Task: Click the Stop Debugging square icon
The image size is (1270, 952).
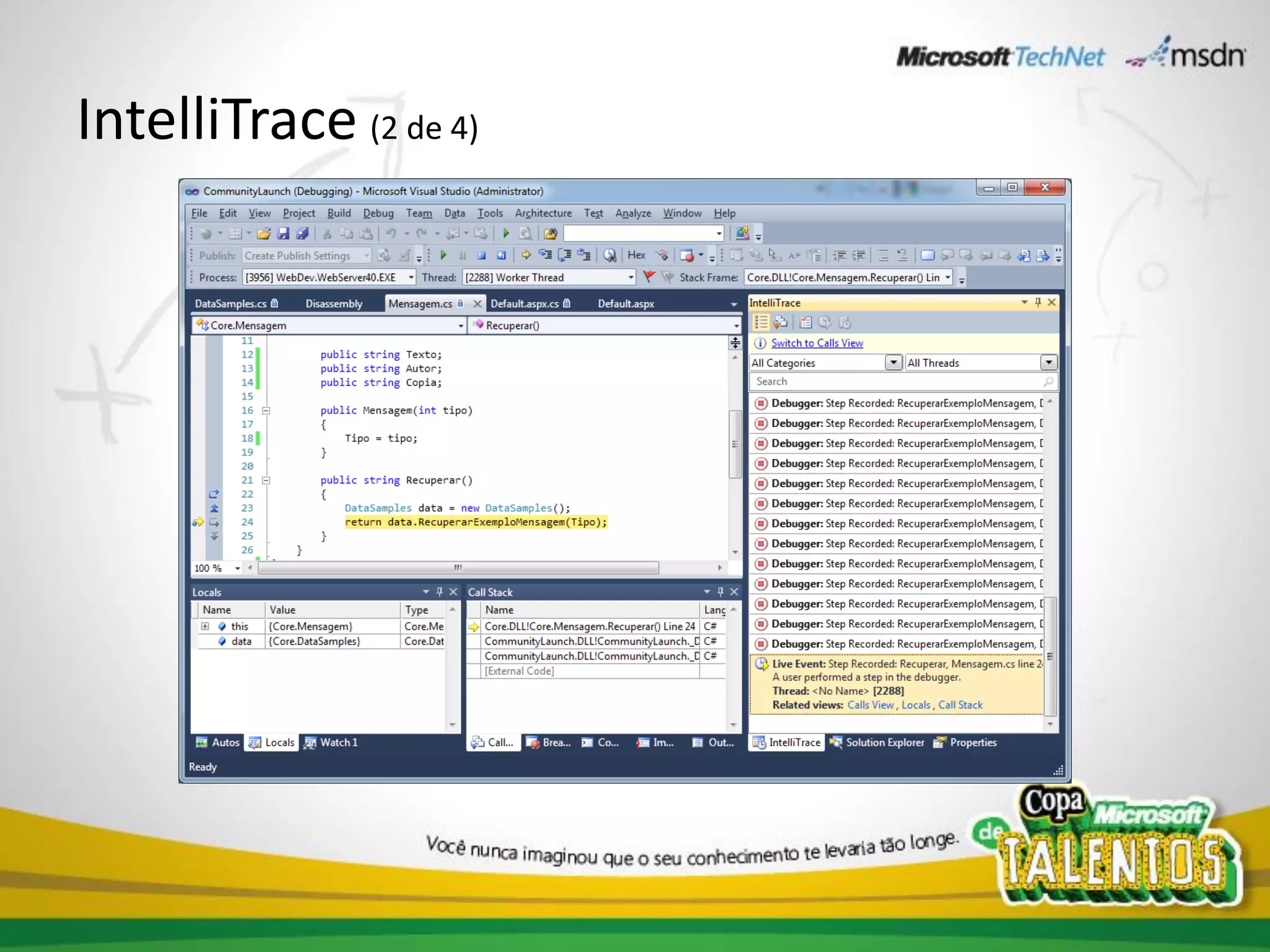Action: tap(482, 255)
